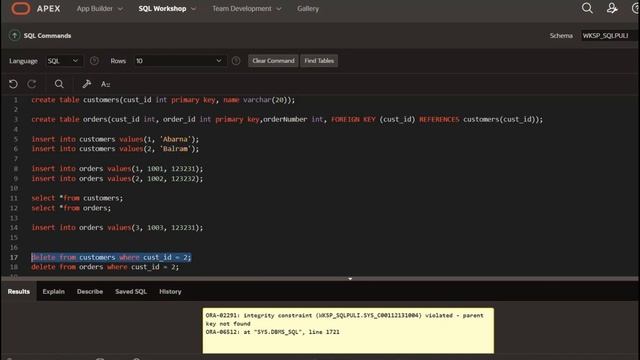
Task: Open the Language SQL dropdown
Action: pyautogui.click(x=63, y=61)
